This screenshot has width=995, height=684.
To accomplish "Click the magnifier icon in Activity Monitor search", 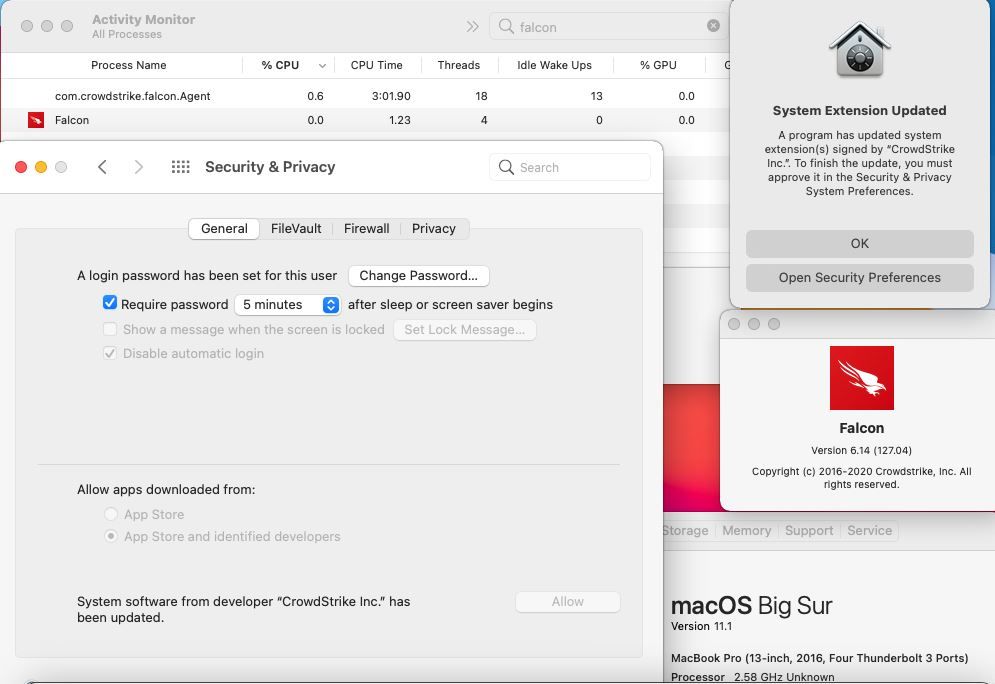I will coord(506,26).
